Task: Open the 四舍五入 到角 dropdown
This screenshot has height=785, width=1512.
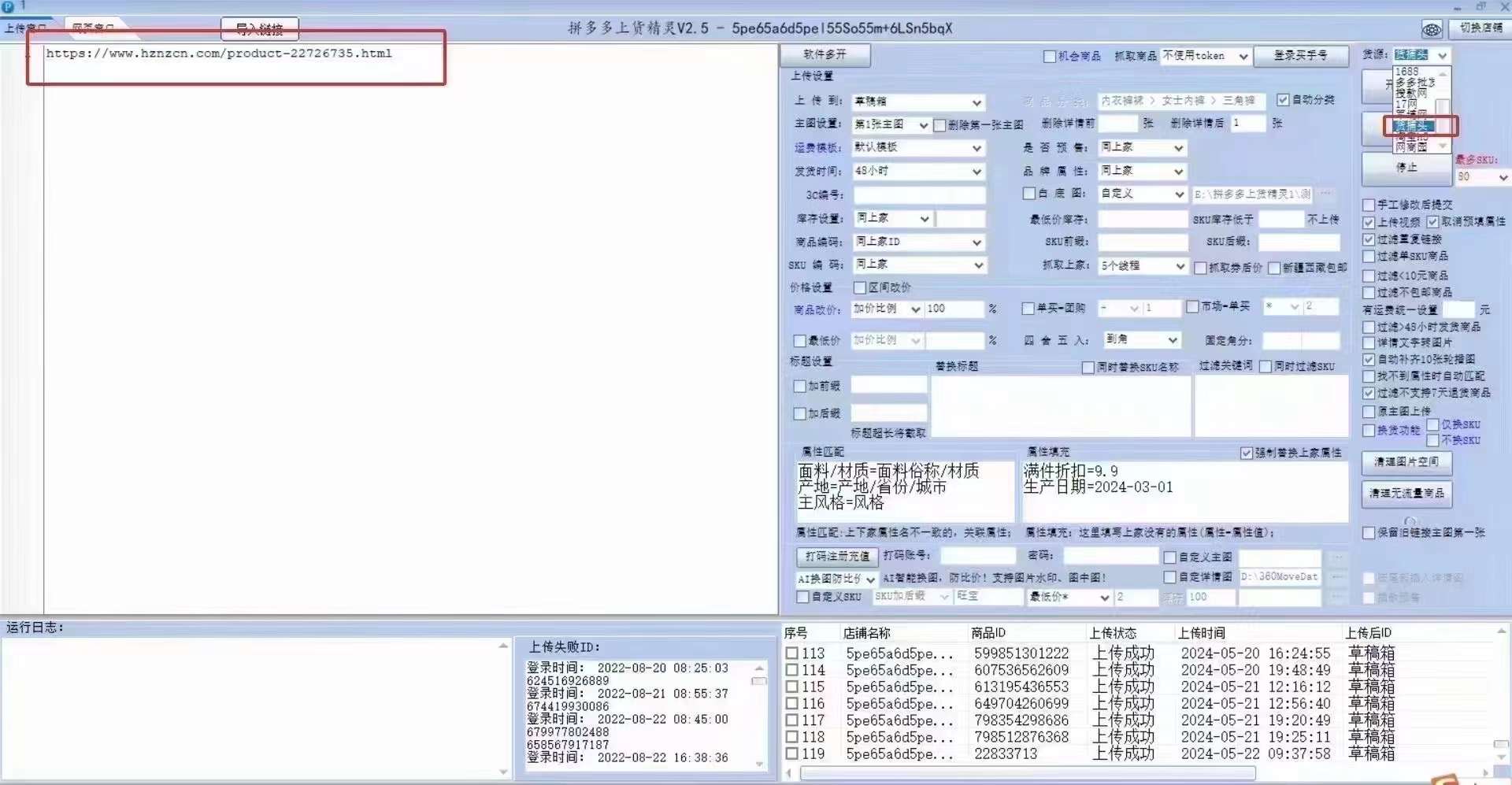Action: click(1141, 339)
